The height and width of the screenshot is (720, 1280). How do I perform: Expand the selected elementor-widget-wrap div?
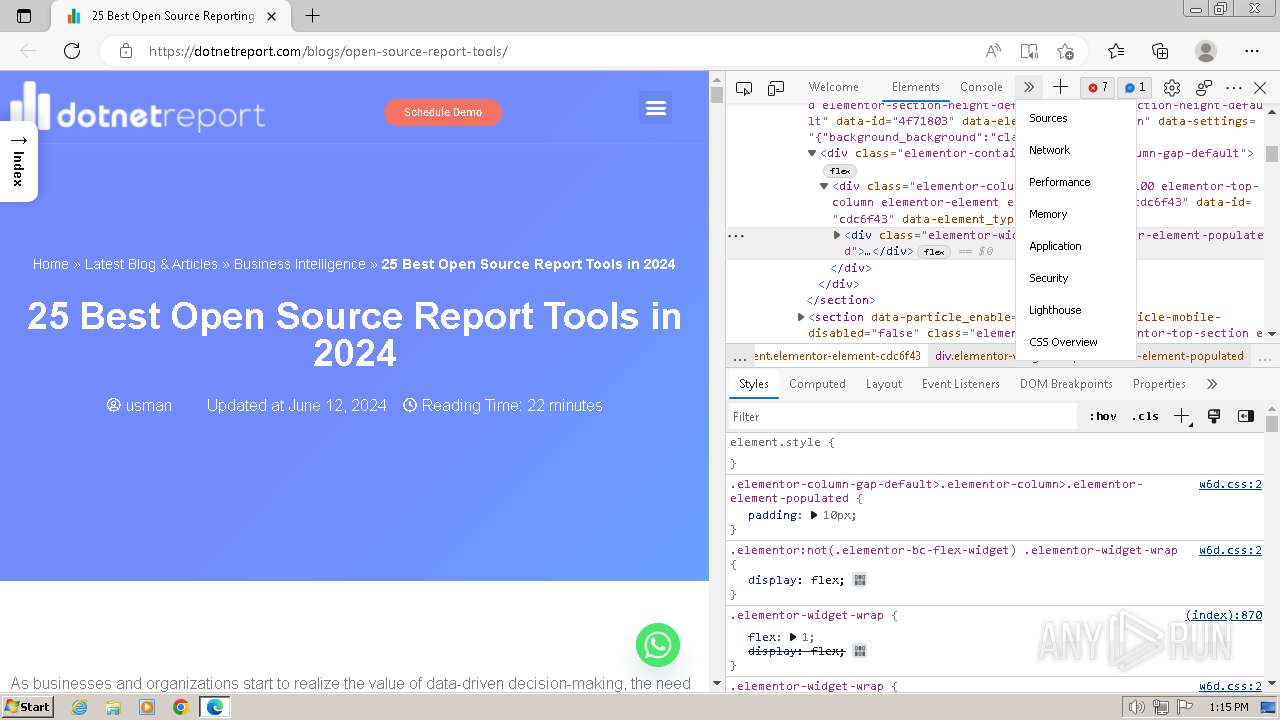[x=837, y=235]
